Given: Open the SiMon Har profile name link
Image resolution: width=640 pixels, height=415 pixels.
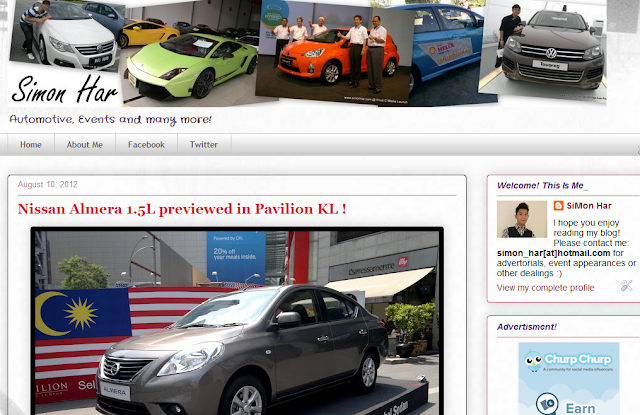Looking at the screenshot, I should [x=589, y=206].
